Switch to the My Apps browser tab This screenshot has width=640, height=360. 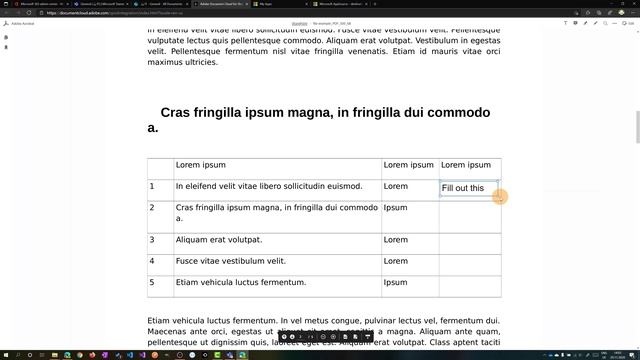click(280, 4)
